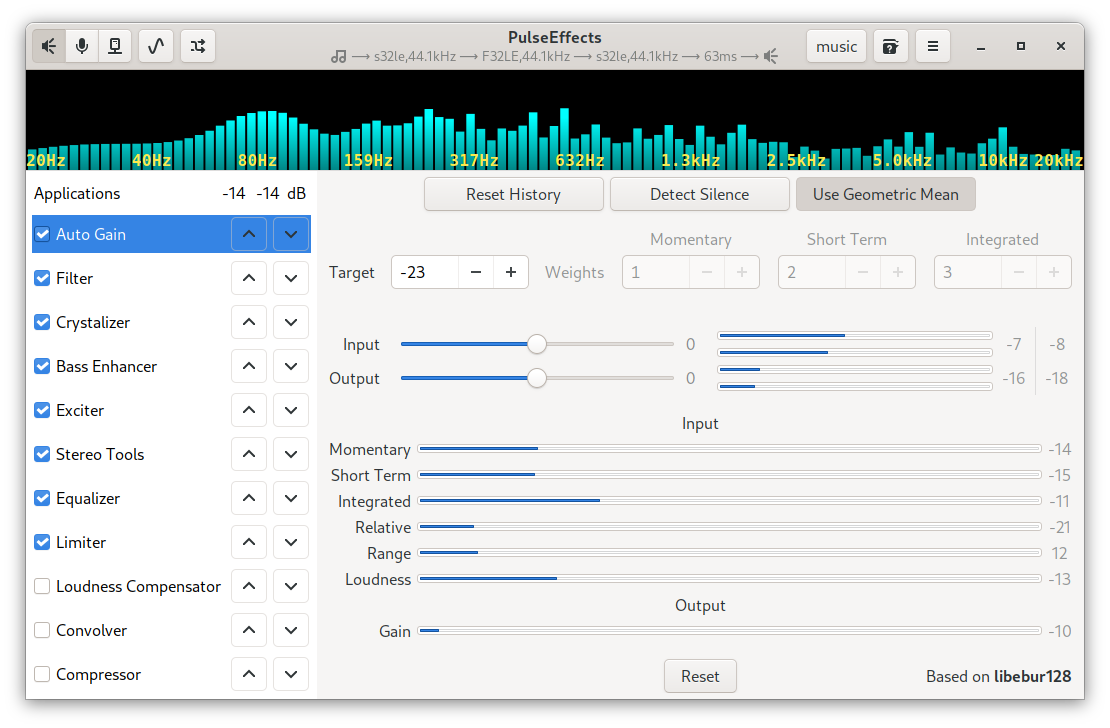Open the music presets dropdown
The height and width of the screenshot is (728, 1110).
click(836, 47)
